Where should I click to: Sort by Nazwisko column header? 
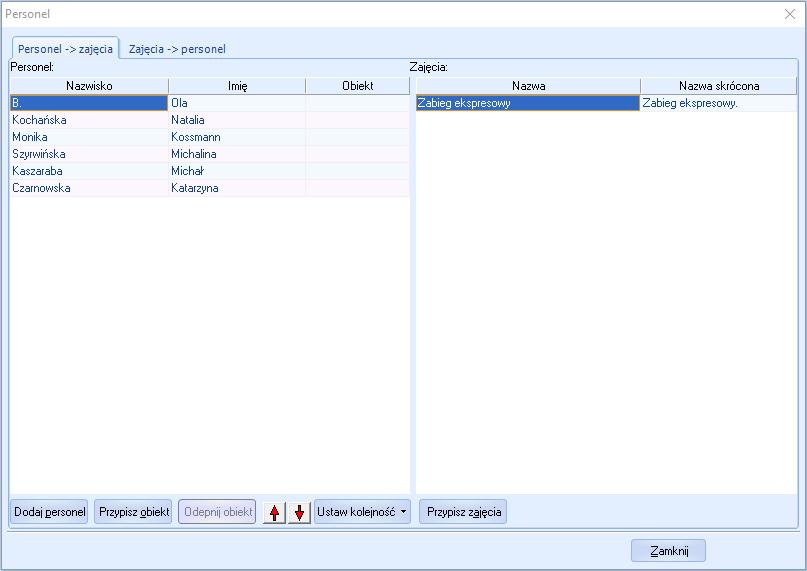89,86
